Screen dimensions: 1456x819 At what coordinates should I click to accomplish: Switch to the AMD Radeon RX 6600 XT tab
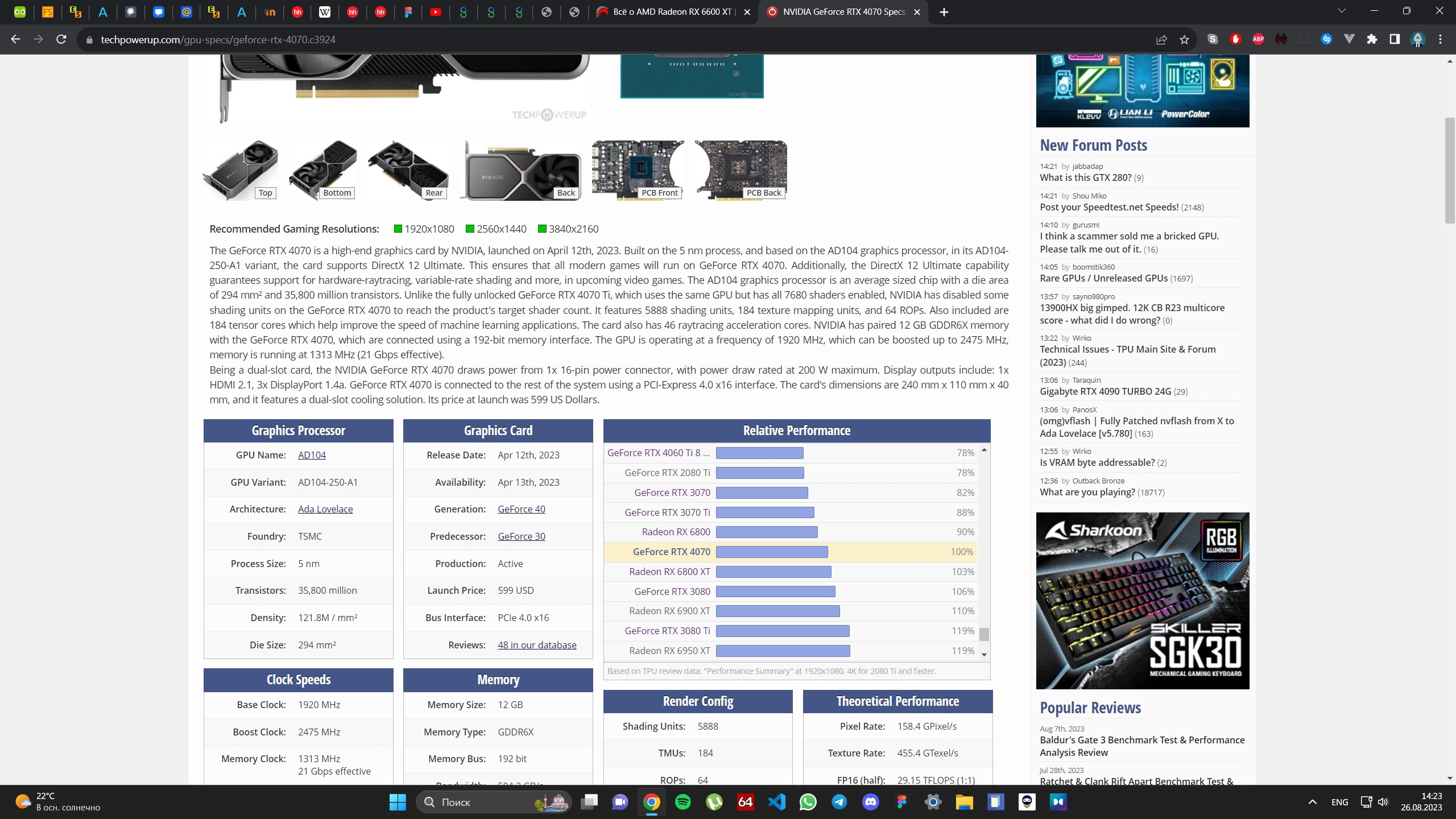coord(671,12)
